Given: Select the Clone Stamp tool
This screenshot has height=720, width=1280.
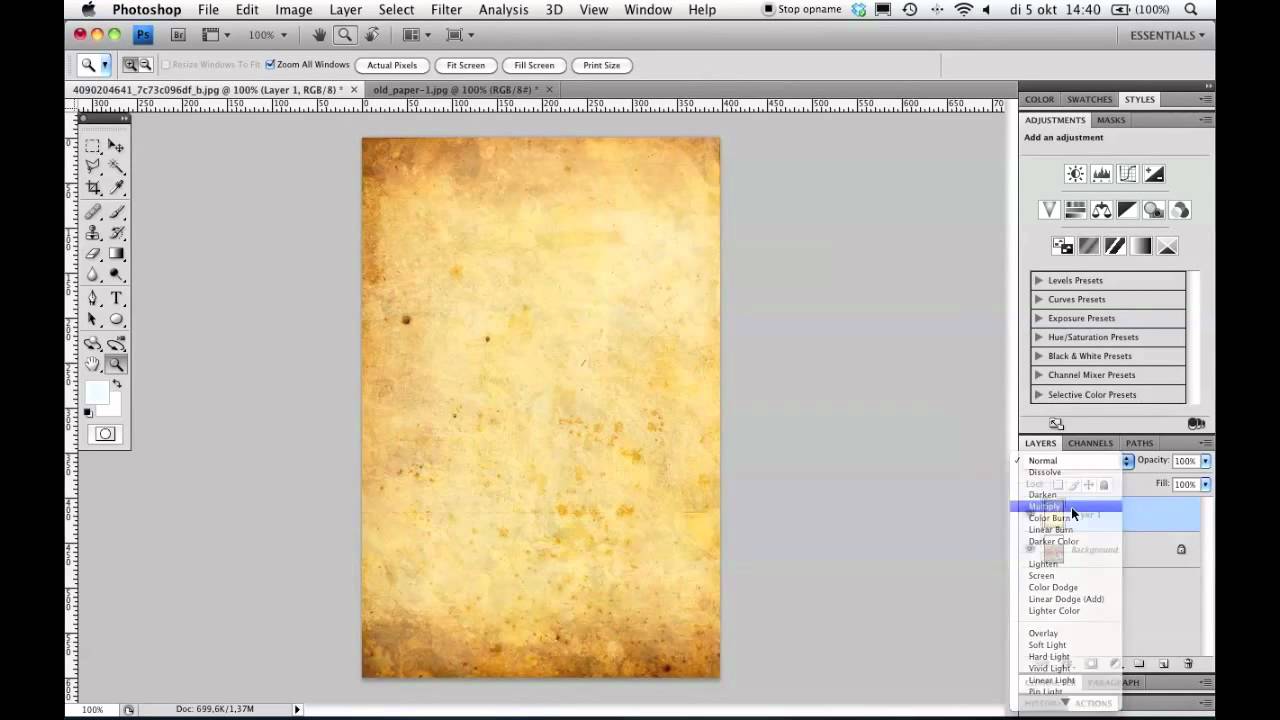Looking at the screenshot, I should (93, 233).
